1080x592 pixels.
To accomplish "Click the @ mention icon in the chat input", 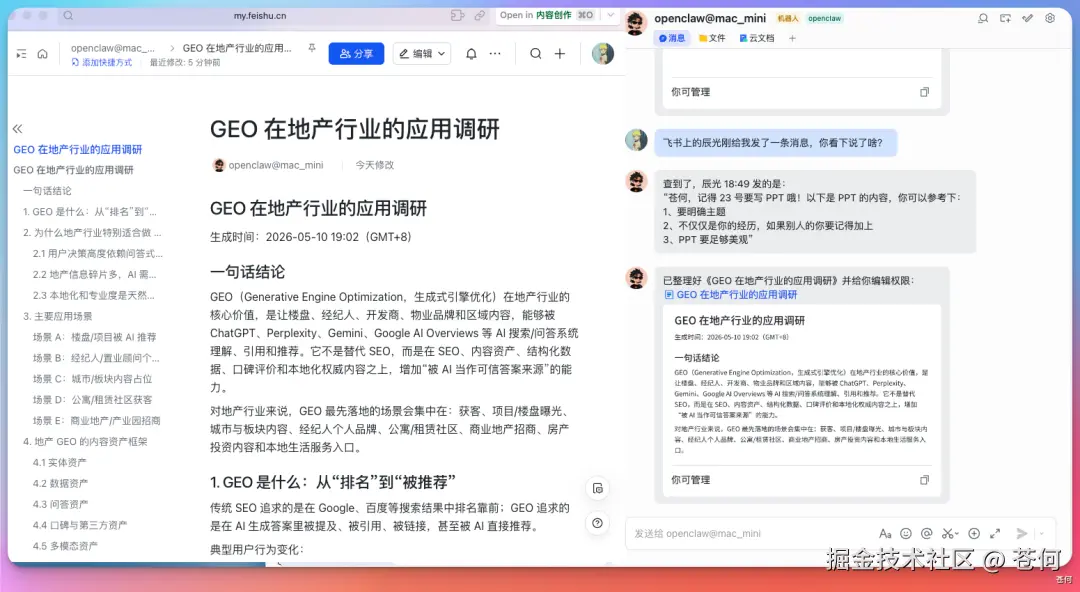I will (x=926, y=533).
